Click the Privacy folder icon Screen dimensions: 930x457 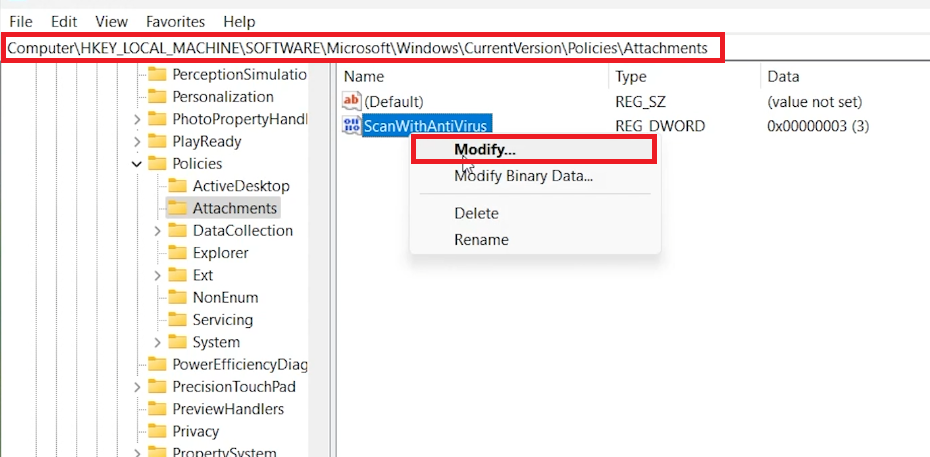coord(157,432)
